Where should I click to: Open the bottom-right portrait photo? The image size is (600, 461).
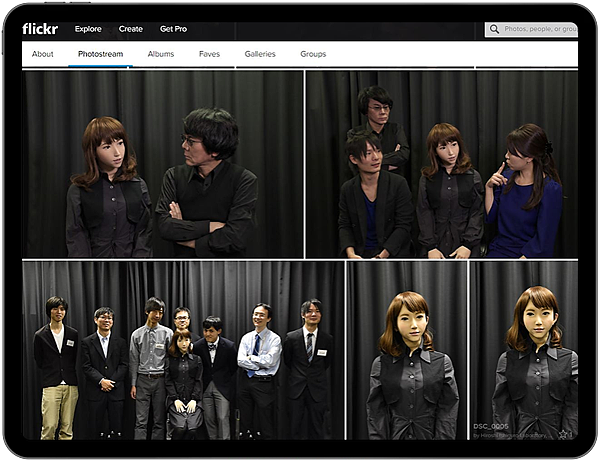(524, 340)
